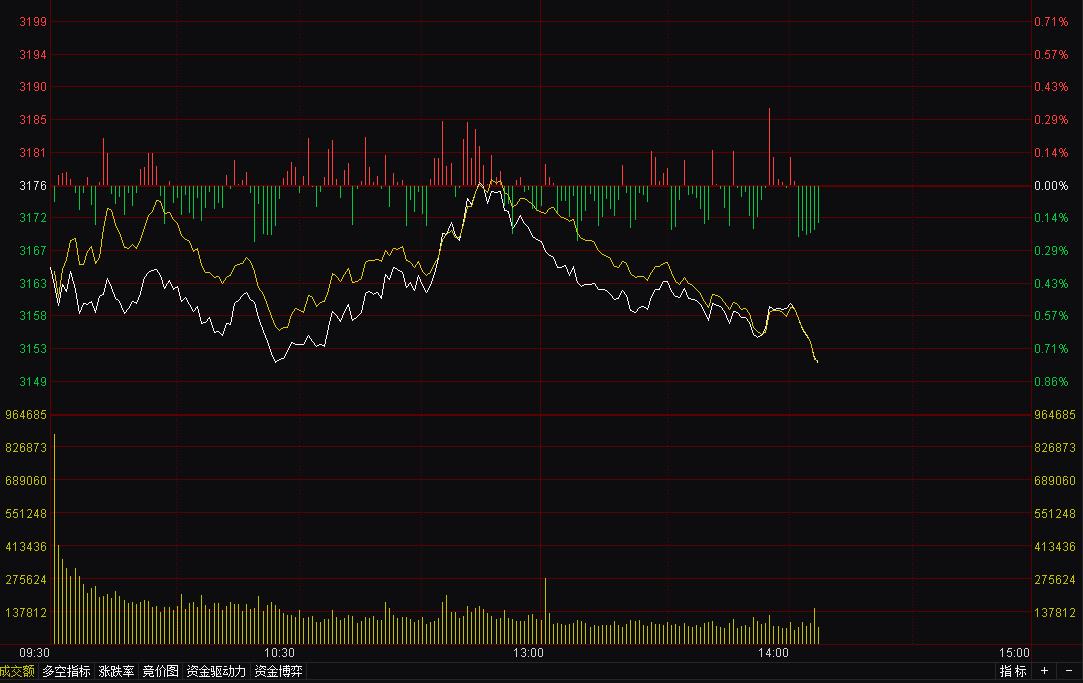Click the 964685 left volume axis label
The height and width of the screenshot is (683, 1083).
26,415
